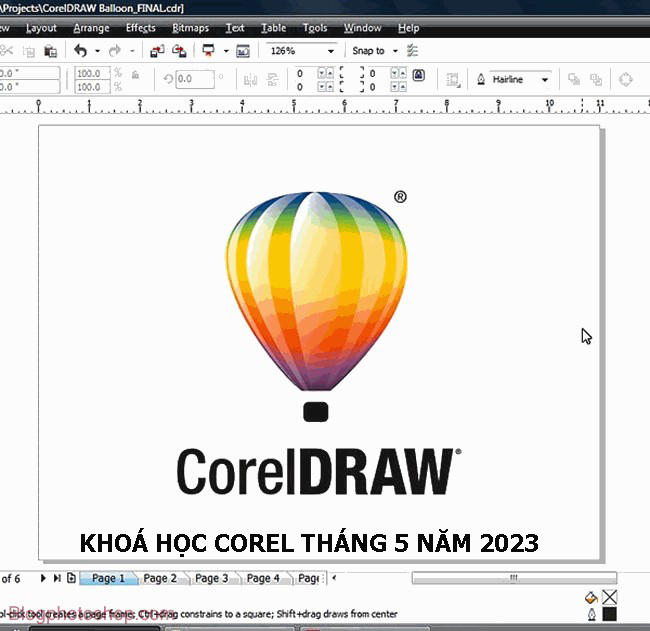Switch to the Page 2 tab

point(160,578)
